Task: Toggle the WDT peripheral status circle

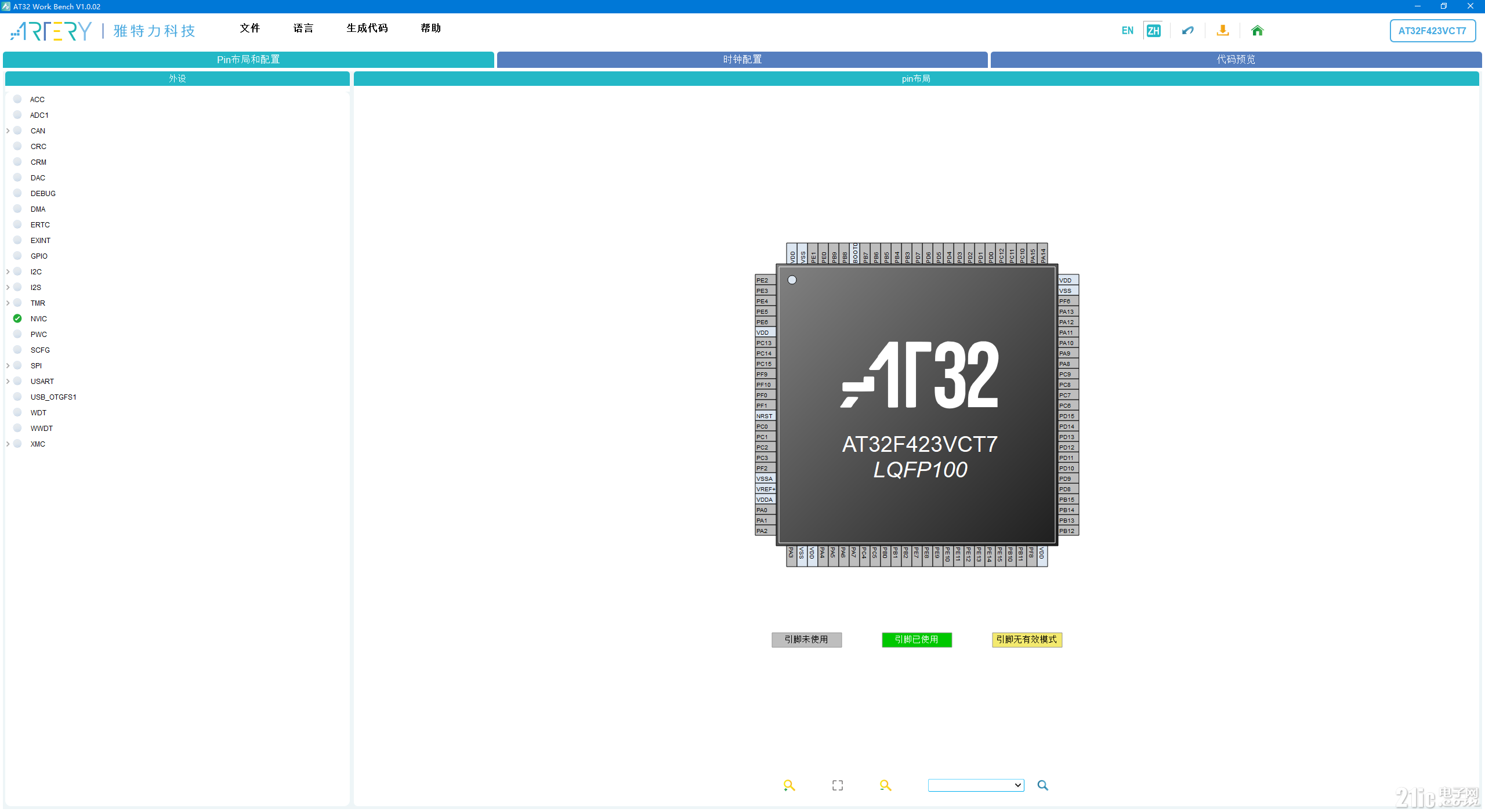Action: pos(17,412)
